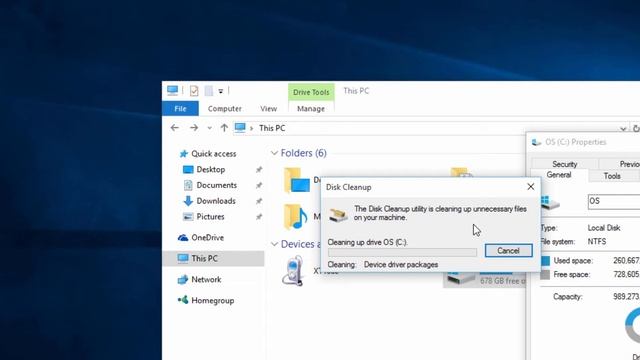Click the pin icon next to Desktop
640x360 pixels.
tap(259, 169)
